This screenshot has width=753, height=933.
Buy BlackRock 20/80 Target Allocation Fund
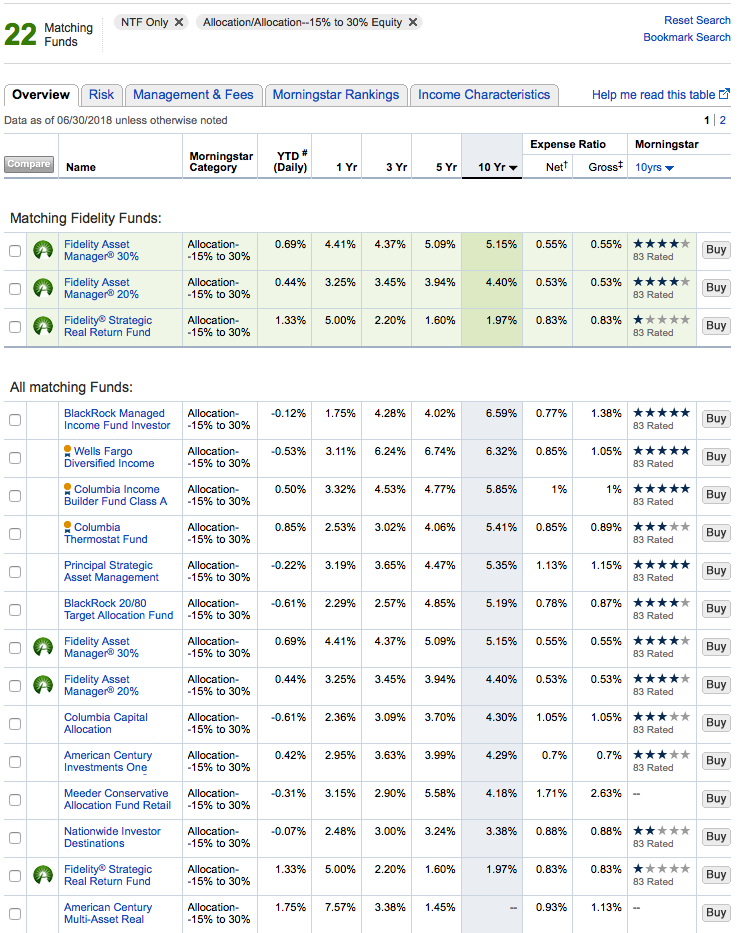coord(716,608)
